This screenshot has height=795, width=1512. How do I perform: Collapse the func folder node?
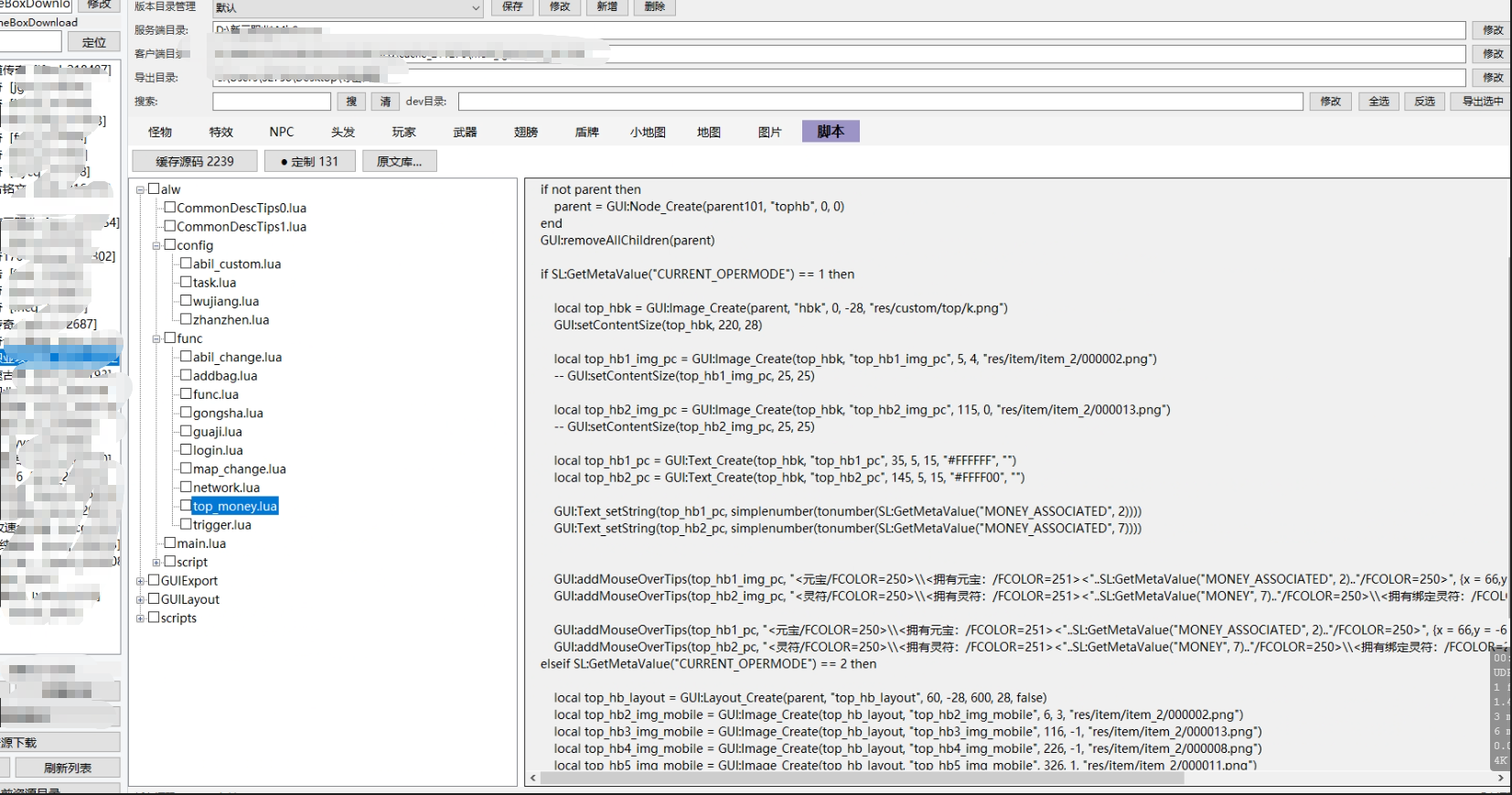tap(156, 338)
